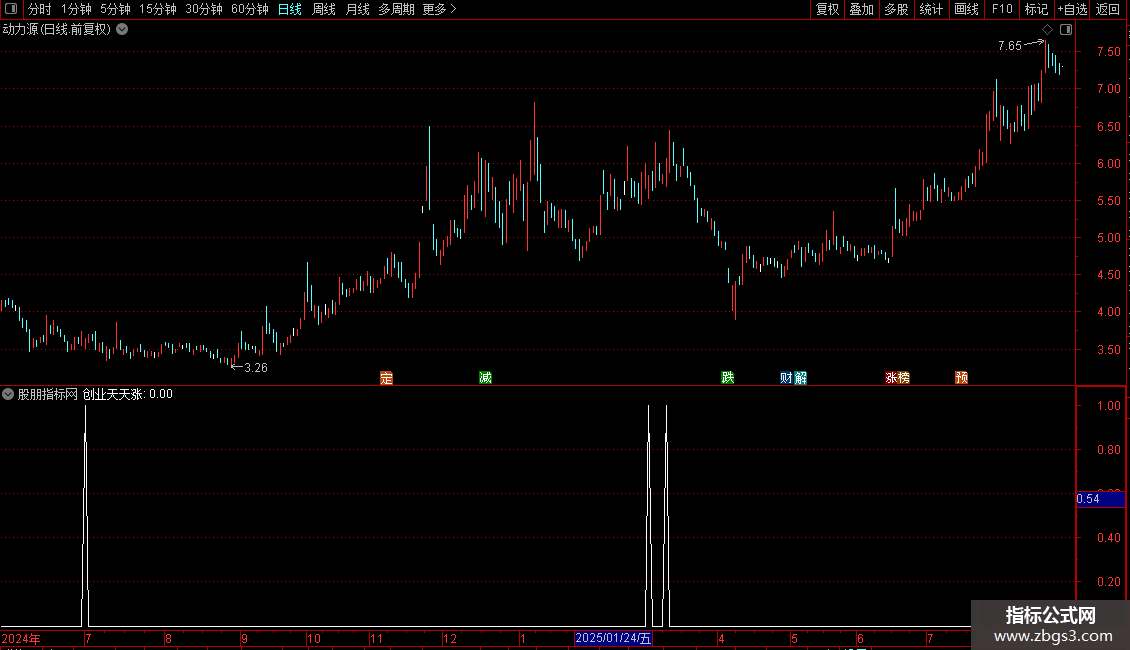Click 返回 to go back
1130x650 pixels.
point(1108,9)
